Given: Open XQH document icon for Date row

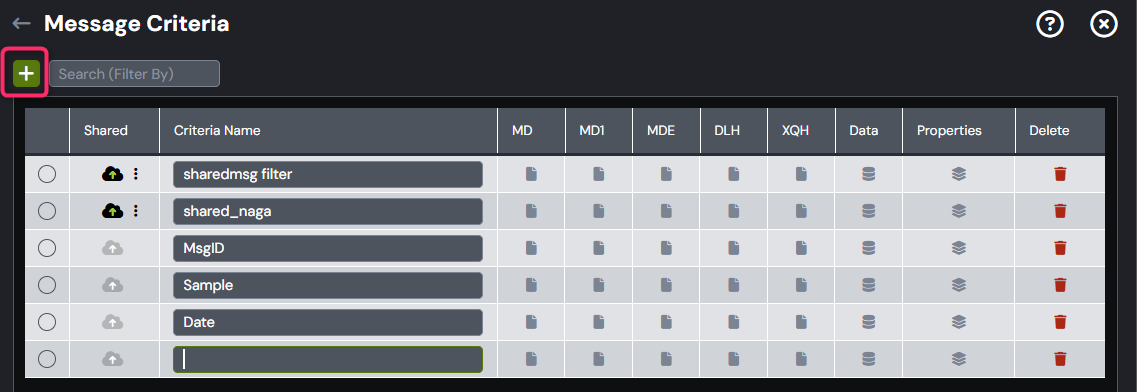Looking at the screenshot, I should click(801, 322).
